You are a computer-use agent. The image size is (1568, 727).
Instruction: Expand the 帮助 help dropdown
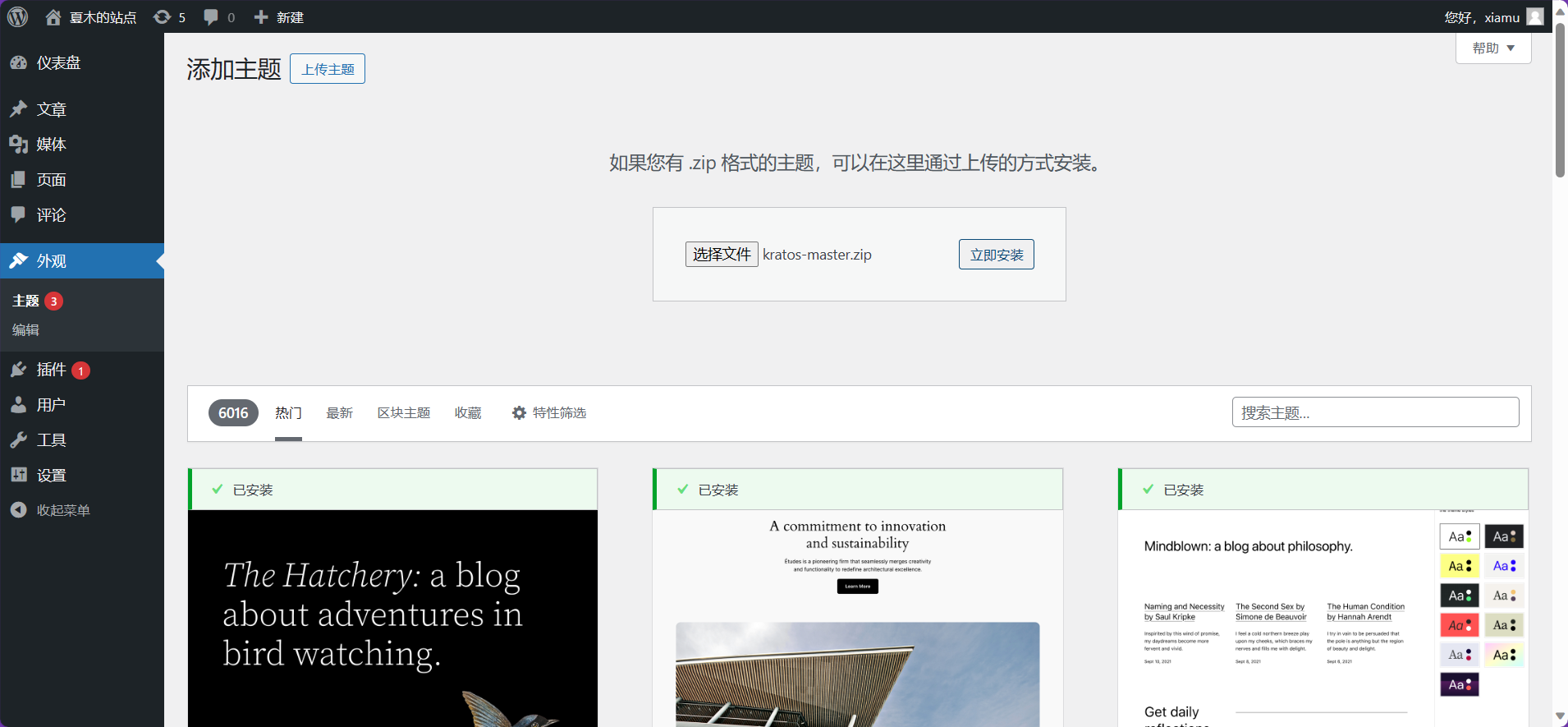1493,48
